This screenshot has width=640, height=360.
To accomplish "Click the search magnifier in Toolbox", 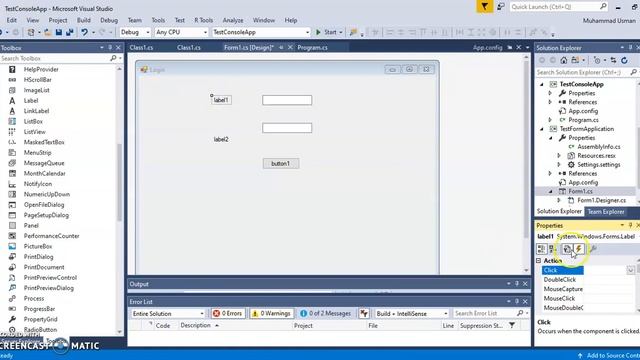I will pos(113,58).
